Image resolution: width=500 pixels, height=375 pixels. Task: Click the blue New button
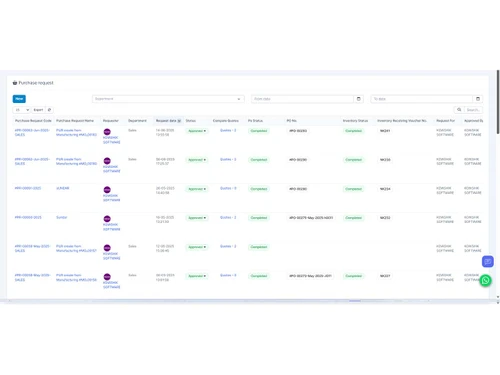click(19, 99)
